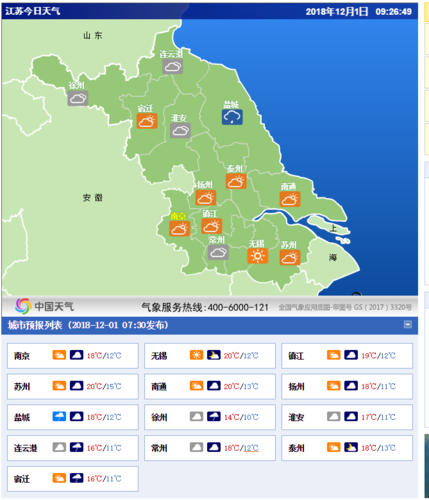Click 徐州 night rain icon in list
Viewport: 429px width, 500px height.
point(214,417)
